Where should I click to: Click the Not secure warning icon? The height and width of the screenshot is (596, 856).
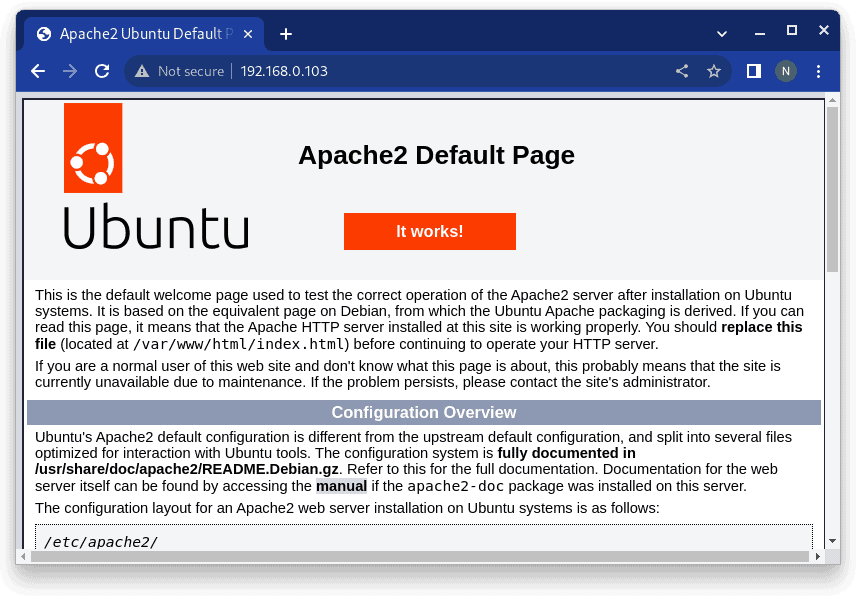142,71
